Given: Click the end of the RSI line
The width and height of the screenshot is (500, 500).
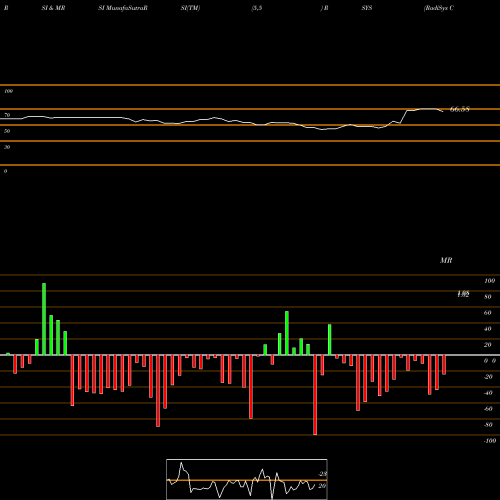Looking at the screenshot, I should pyautogui.click(x=443, y=111).
